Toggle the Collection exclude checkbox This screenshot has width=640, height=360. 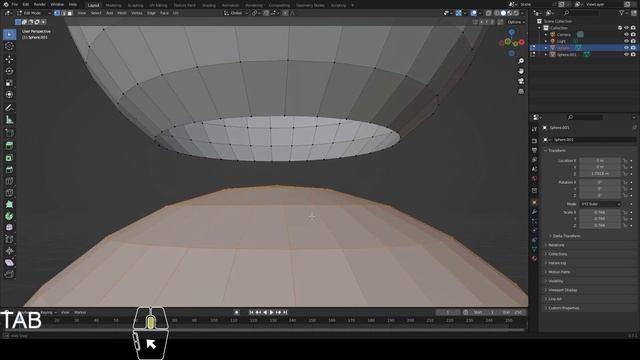click(620, 28)
